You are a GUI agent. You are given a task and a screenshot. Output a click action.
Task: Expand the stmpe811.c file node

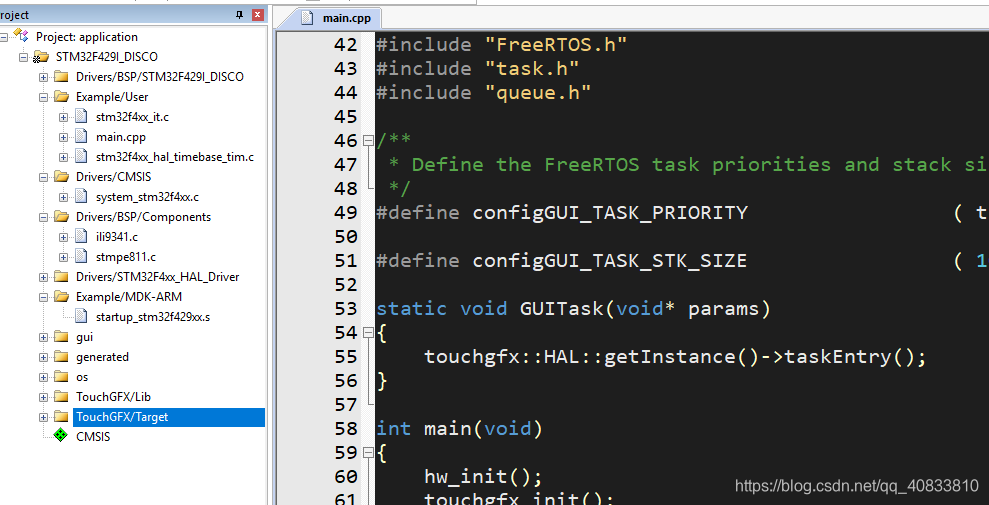[x=64, y=257]
